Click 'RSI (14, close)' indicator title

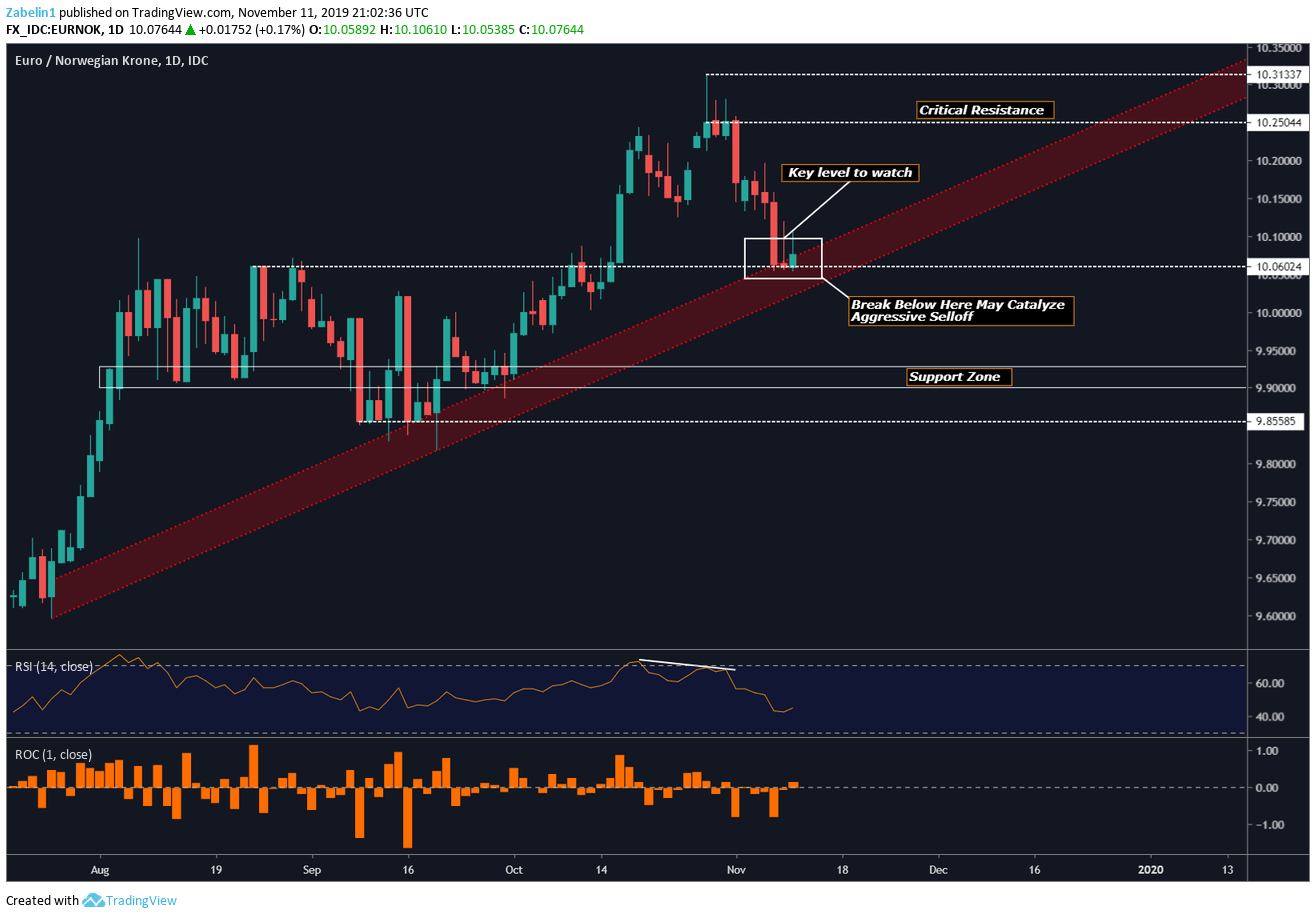pos(53,666)
